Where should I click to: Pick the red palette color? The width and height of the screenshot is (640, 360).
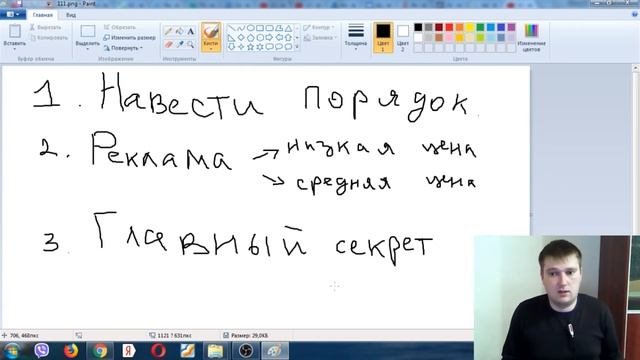[x=449, y=27]
